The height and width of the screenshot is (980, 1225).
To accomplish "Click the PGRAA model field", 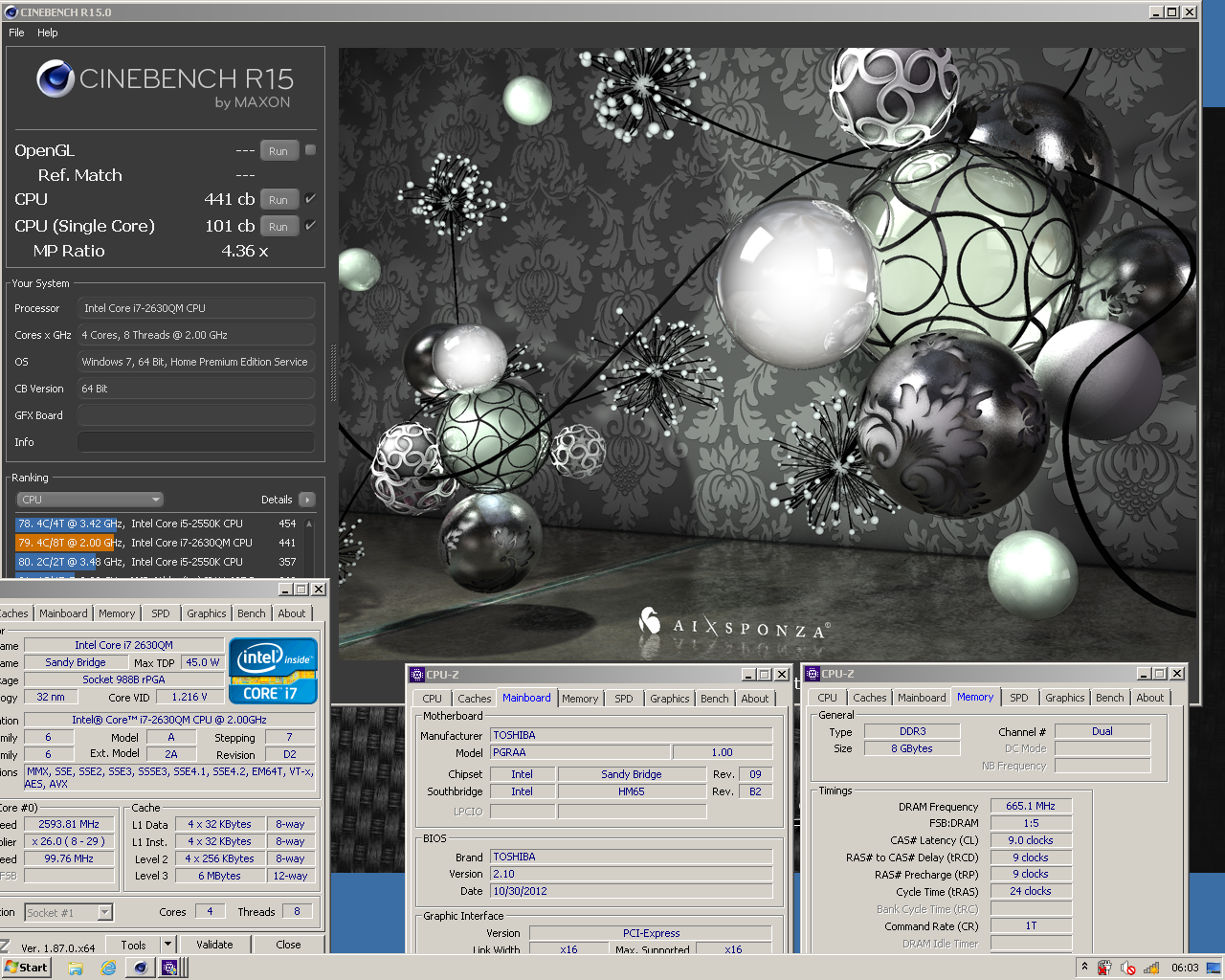I will 580,752.
